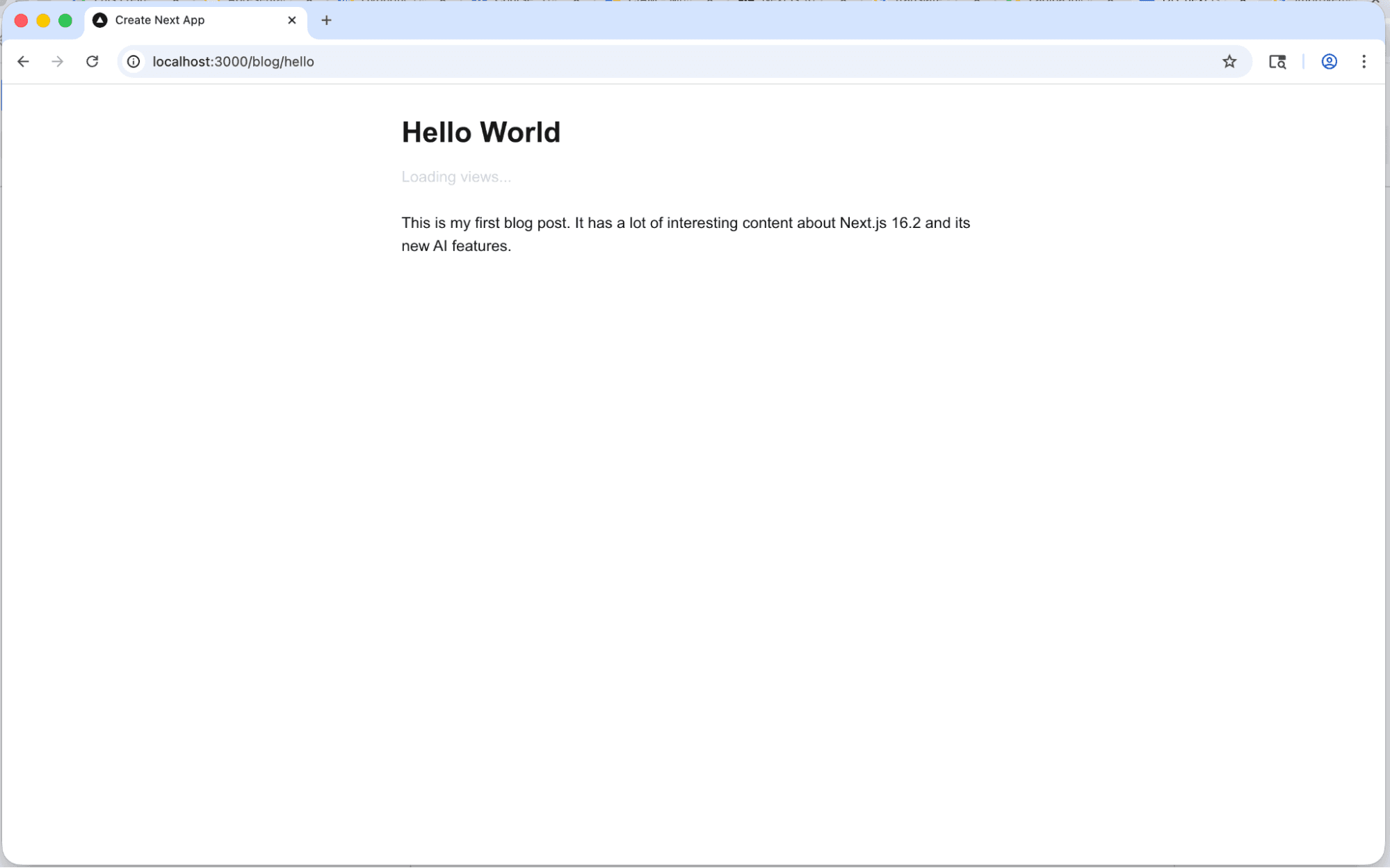Click the Hello World heading
The height and width of the screenshot is (868, 1390).
point(480,133)
